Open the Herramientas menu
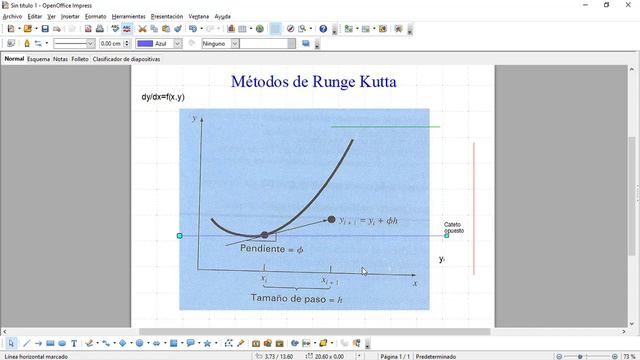 [129, 16]
